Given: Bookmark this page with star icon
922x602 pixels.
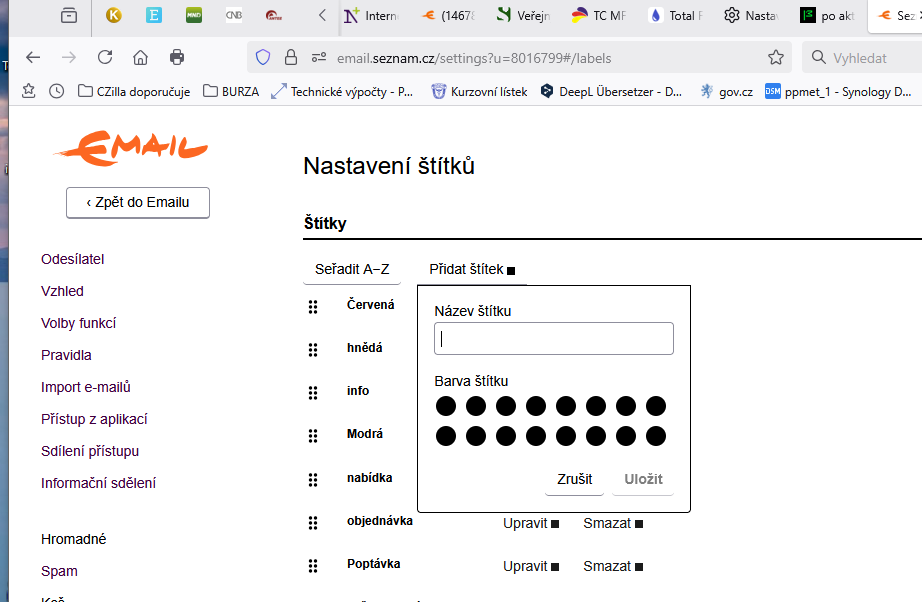Looking at the screenshot, I should [775, 57].
